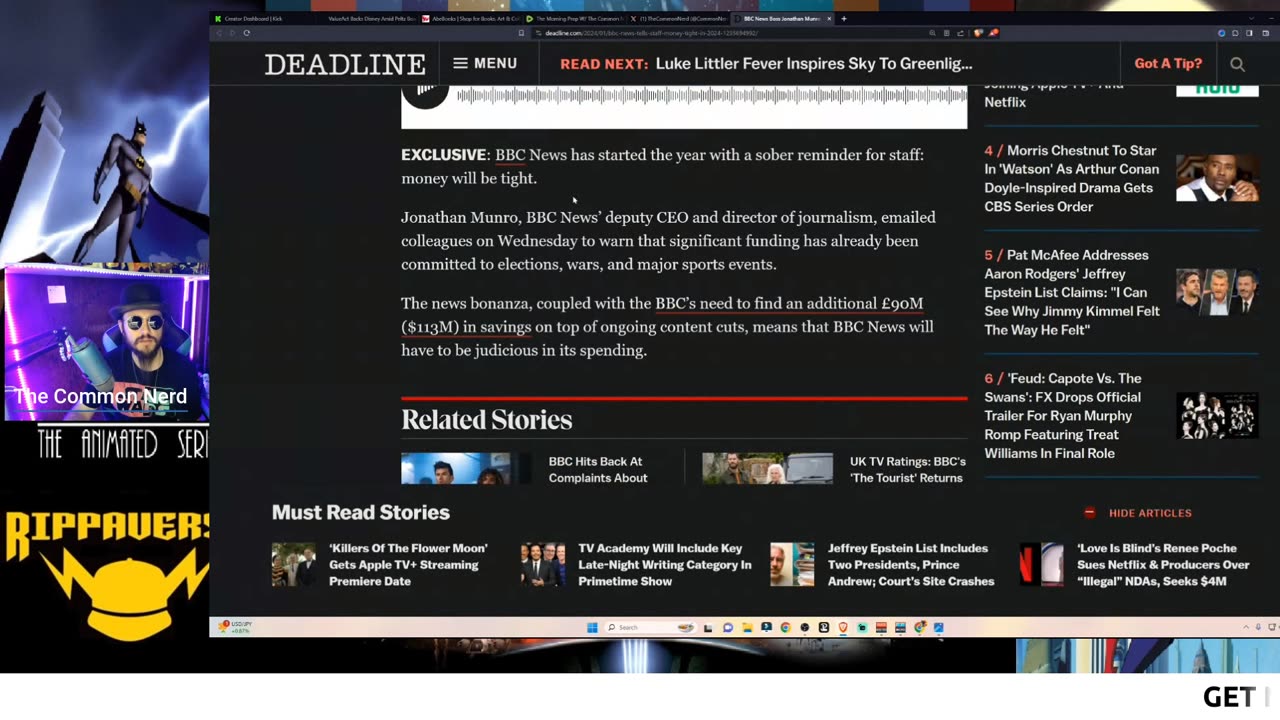Open a new browser tab
The width and height of the screenshot is (1280, 720).
844,18
